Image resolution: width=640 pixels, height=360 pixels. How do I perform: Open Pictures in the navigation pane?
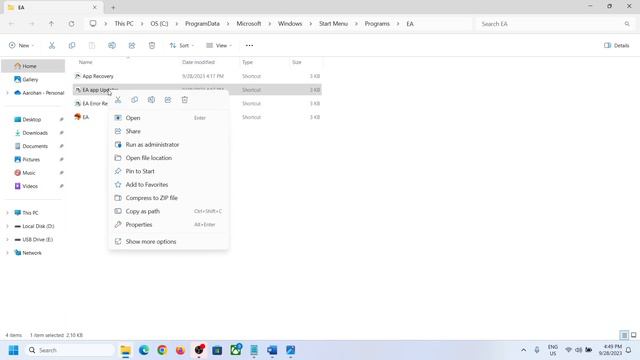(31, 160)
